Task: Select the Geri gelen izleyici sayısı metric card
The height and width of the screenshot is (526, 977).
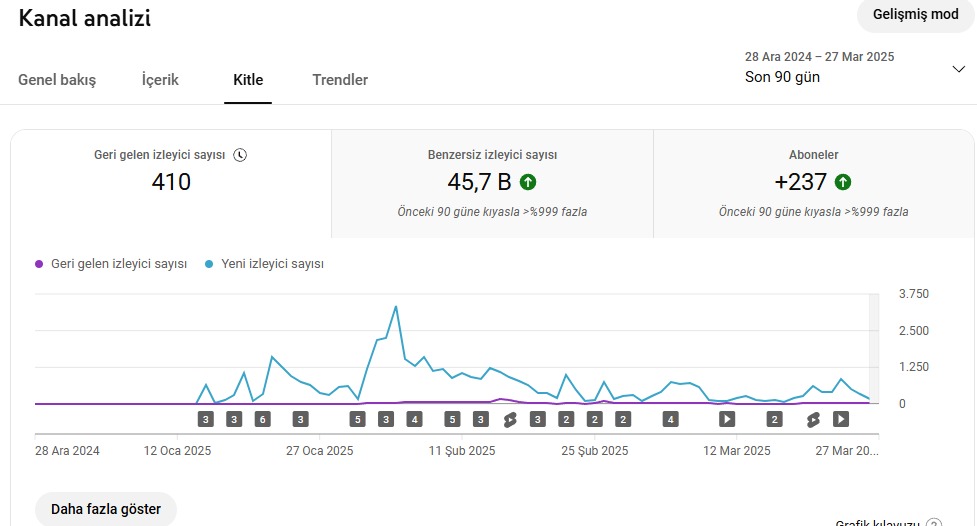Action: (x=171, y=184)
